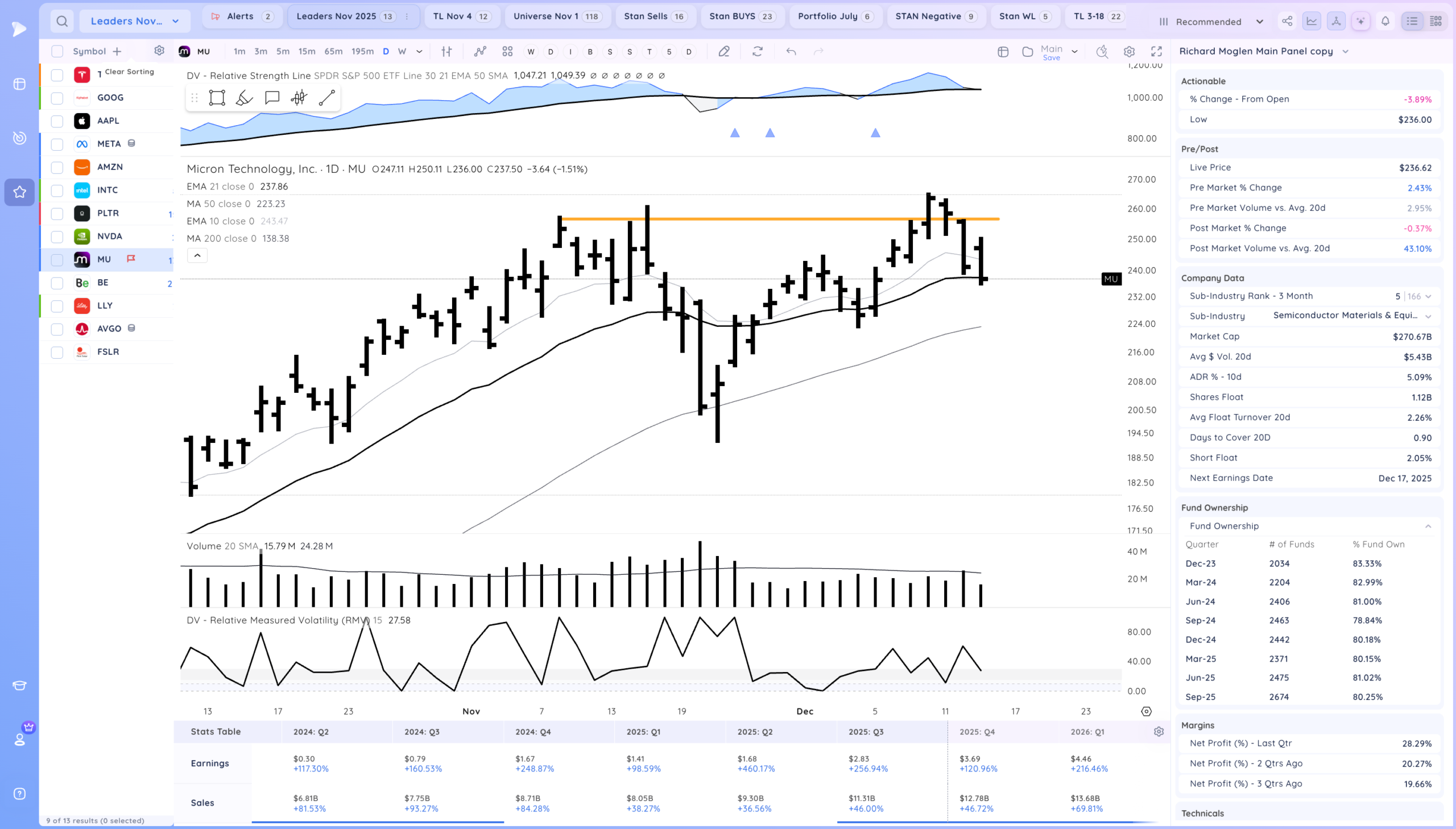Collapse the Fund Ownership section
This screenshot has height=829, width=1456.
point(1428,526)
